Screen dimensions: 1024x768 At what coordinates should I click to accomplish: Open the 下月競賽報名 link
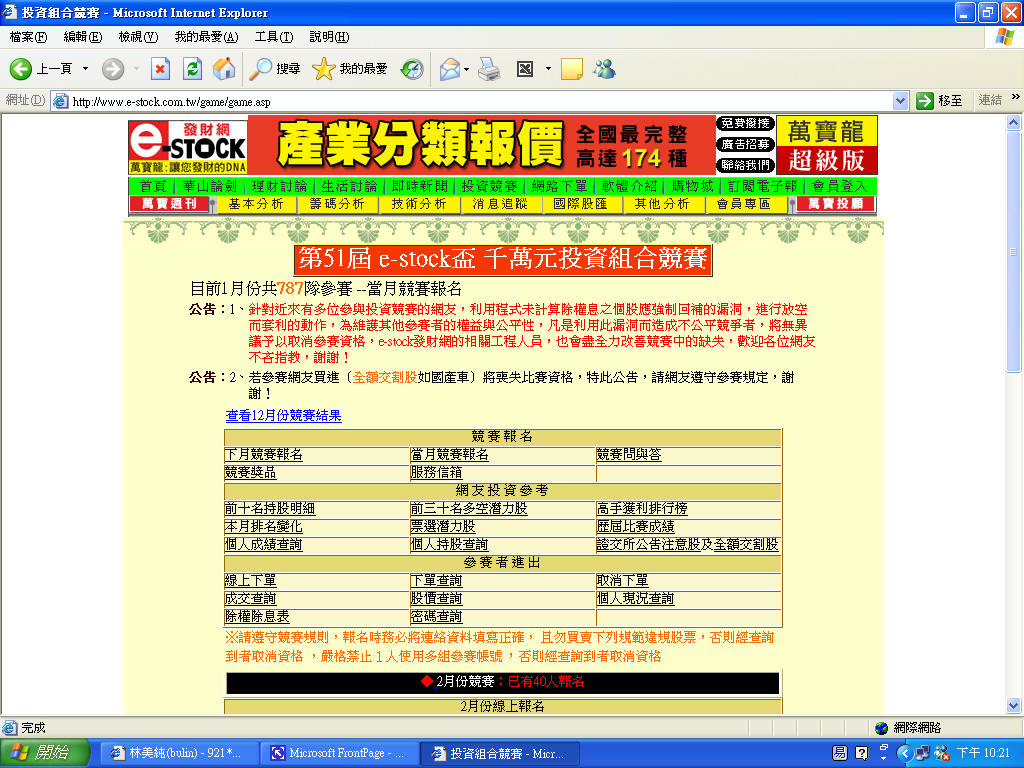click(264, 455)
